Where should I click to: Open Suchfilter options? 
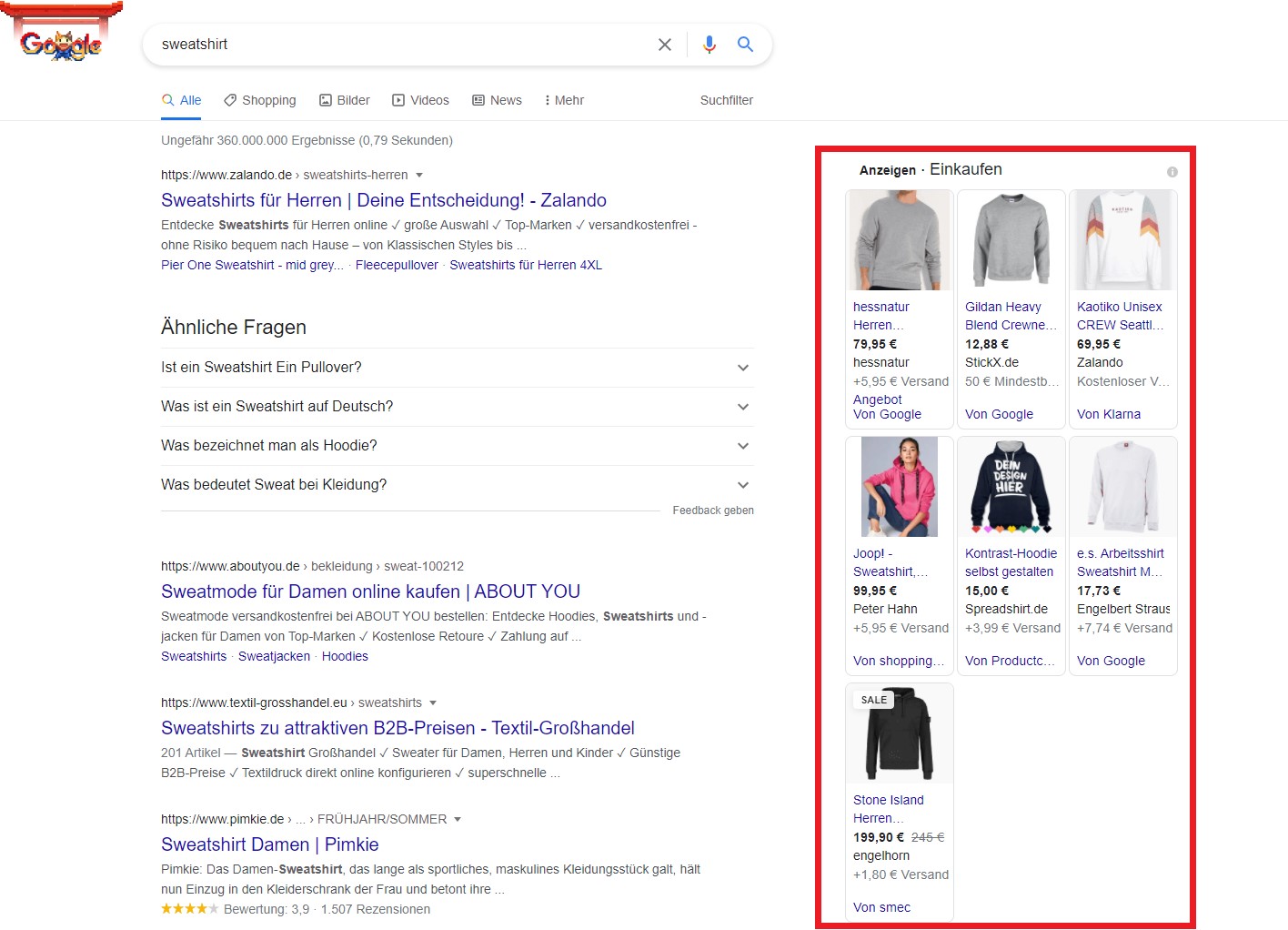[x=726, y=100]
